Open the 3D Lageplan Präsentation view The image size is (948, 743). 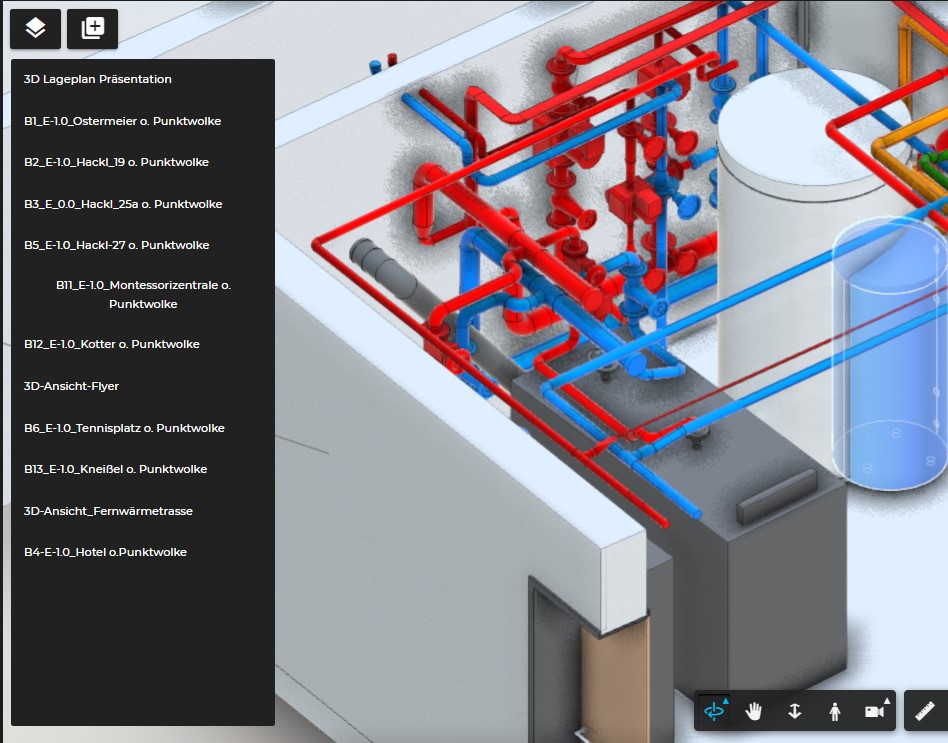click(96, 78)
